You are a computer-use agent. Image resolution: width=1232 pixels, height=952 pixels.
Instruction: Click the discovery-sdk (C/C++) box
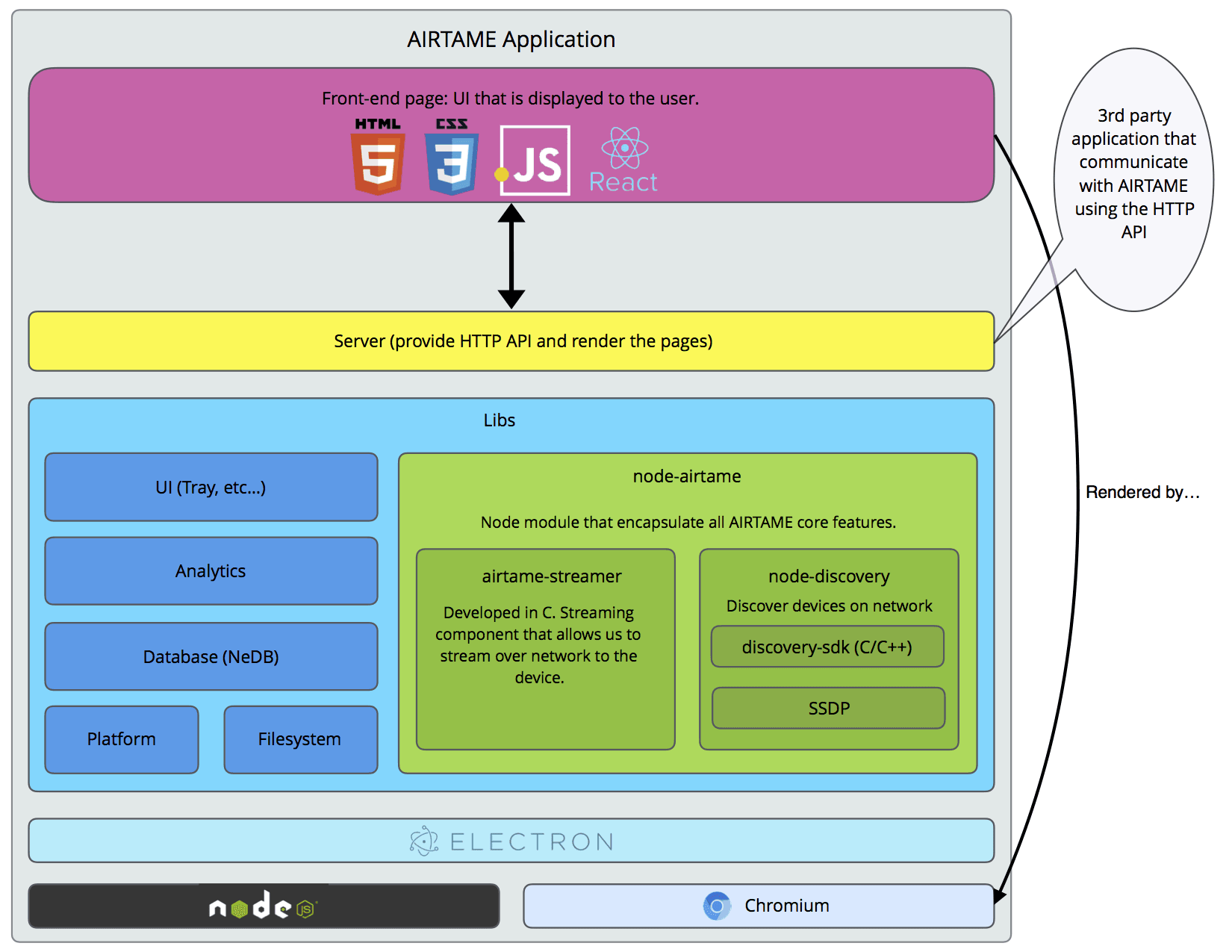click(x=827, y=647)
